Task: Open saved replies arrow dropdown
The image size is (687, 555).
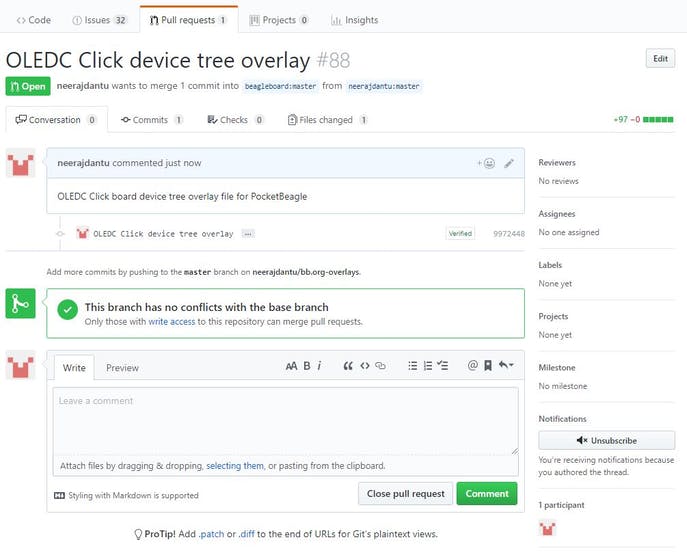Action: pyautogui.click(x=506, y=365)
